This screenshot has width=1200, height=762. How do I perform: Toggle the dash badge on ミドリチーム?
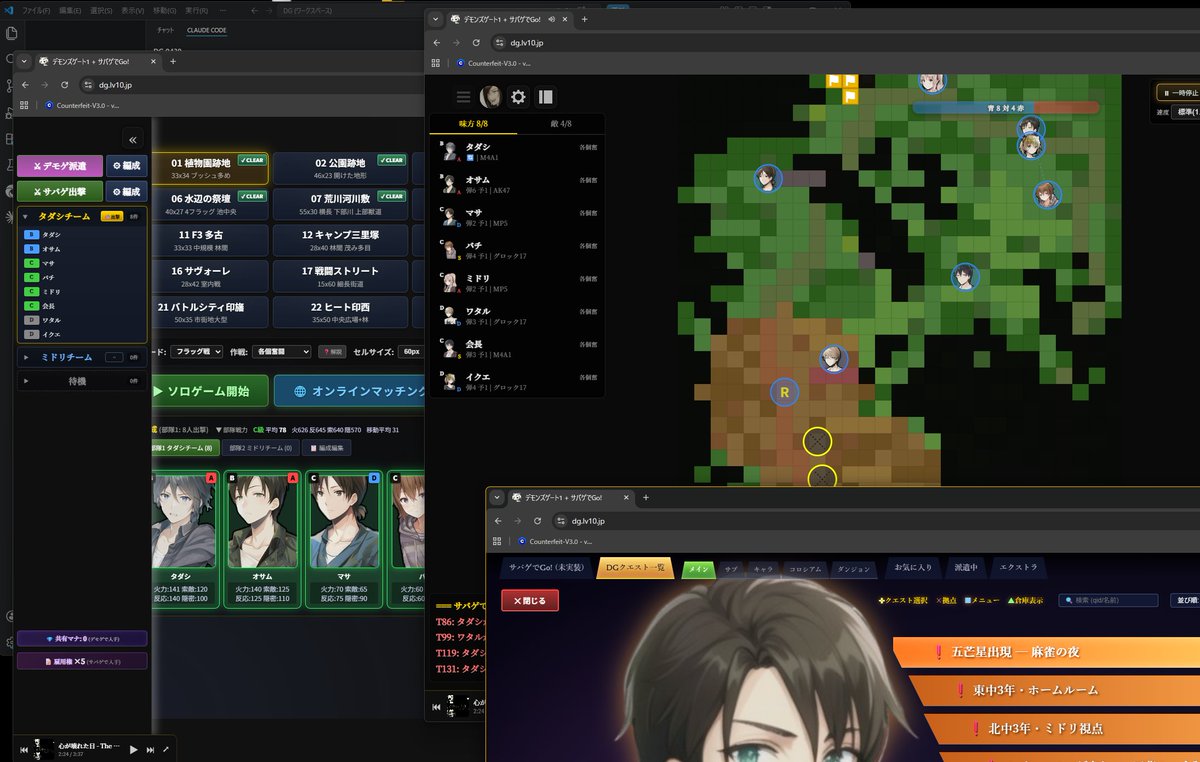click(x=113, y=356)
